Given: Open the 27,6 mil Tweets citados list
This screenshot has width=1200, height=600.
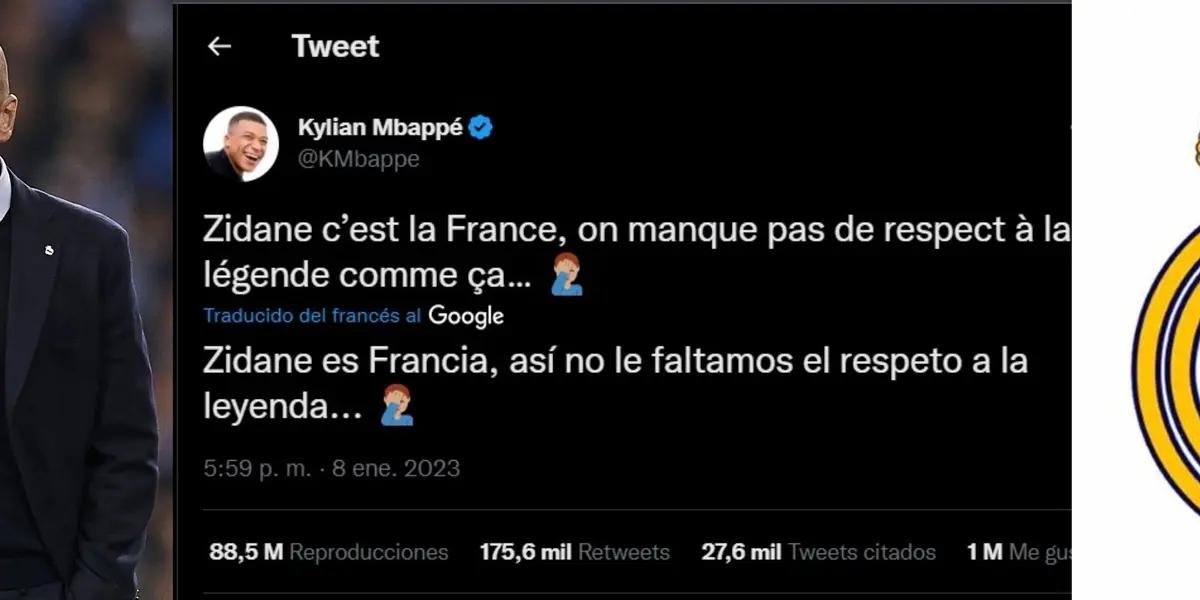Looking at the screenshot, I should coord(818,552).
